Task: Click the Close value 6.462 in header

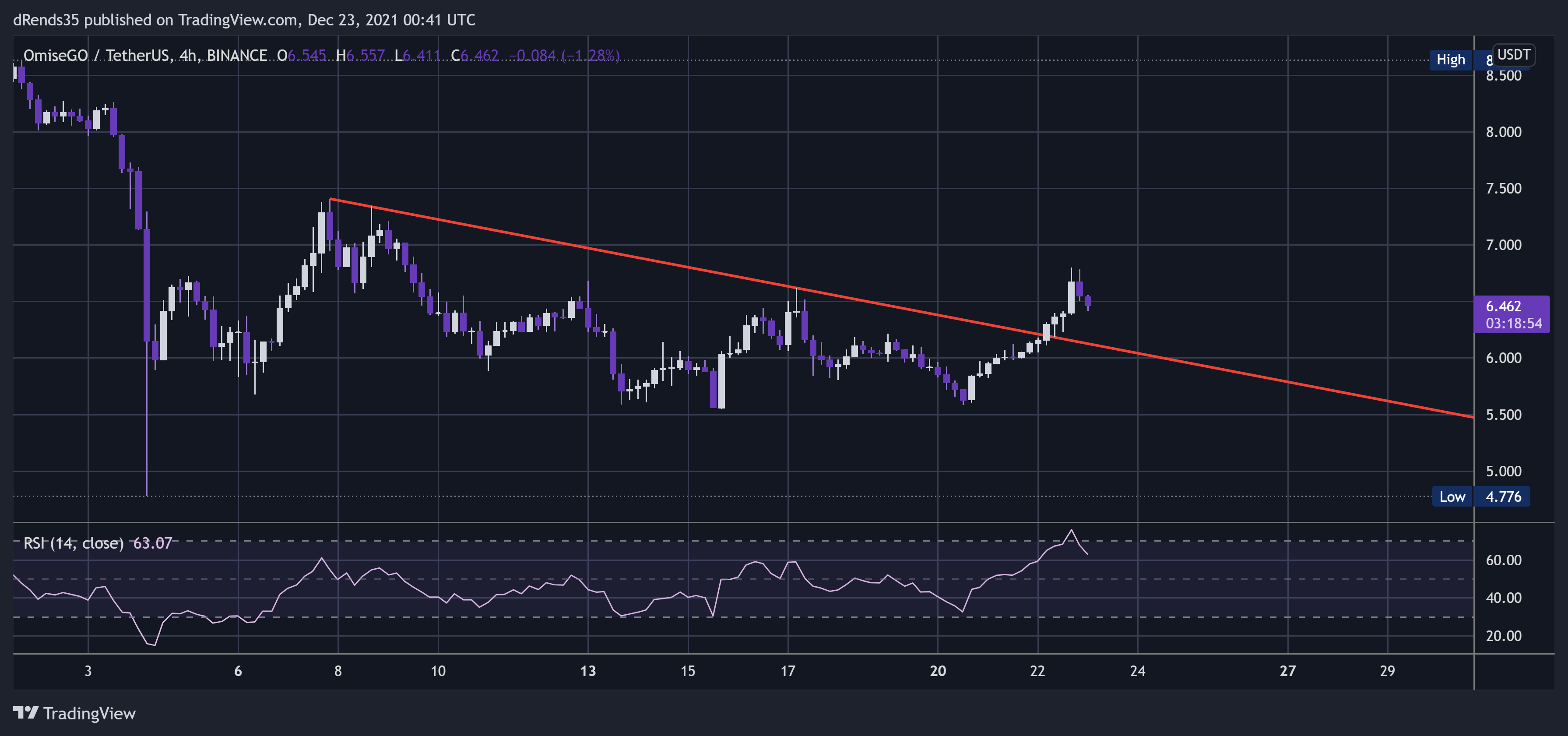Action: pos(480,56)
